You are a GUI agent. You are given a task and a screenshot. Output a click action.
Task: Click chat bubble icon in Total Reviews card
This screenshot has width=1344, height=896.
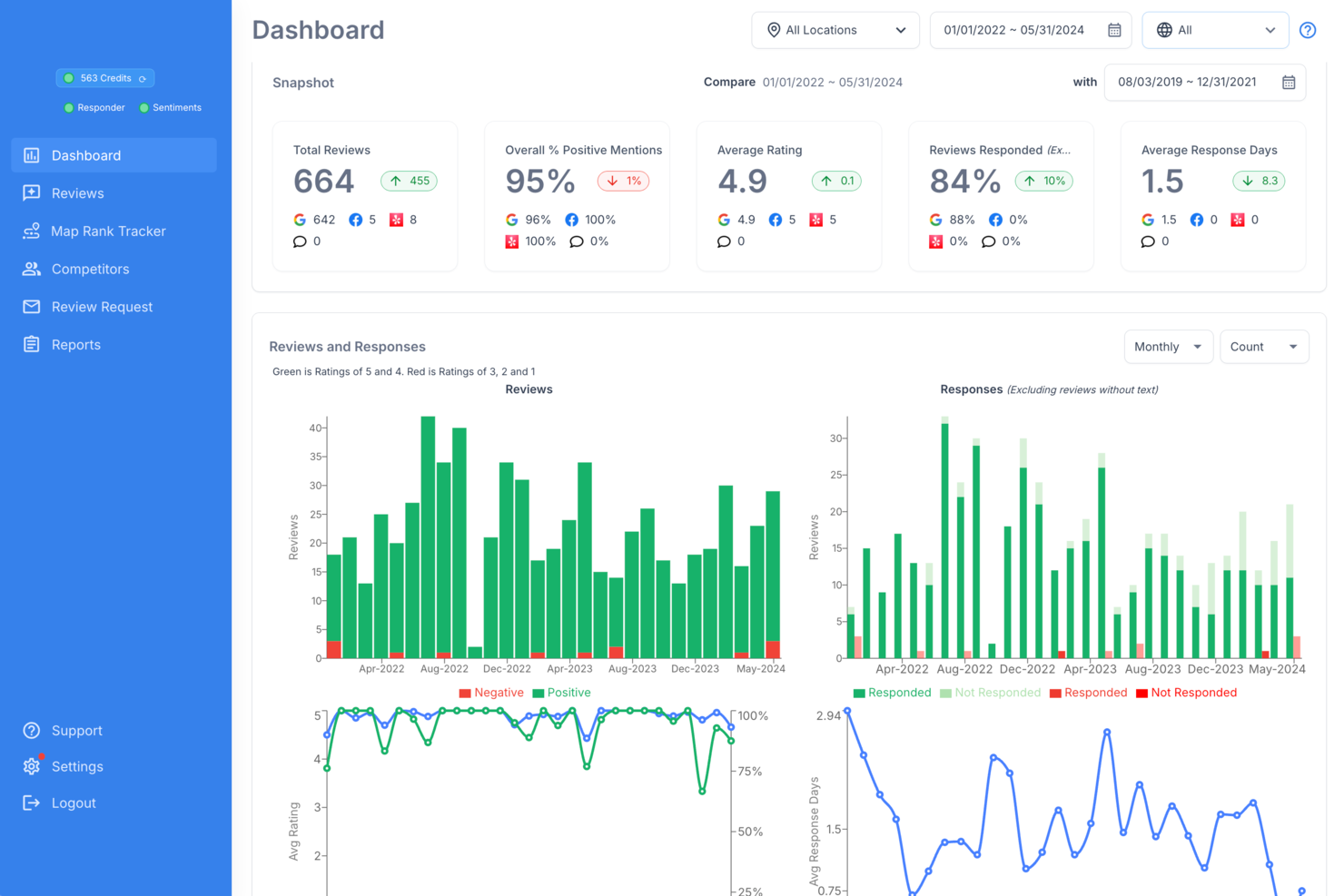[300, 241]
